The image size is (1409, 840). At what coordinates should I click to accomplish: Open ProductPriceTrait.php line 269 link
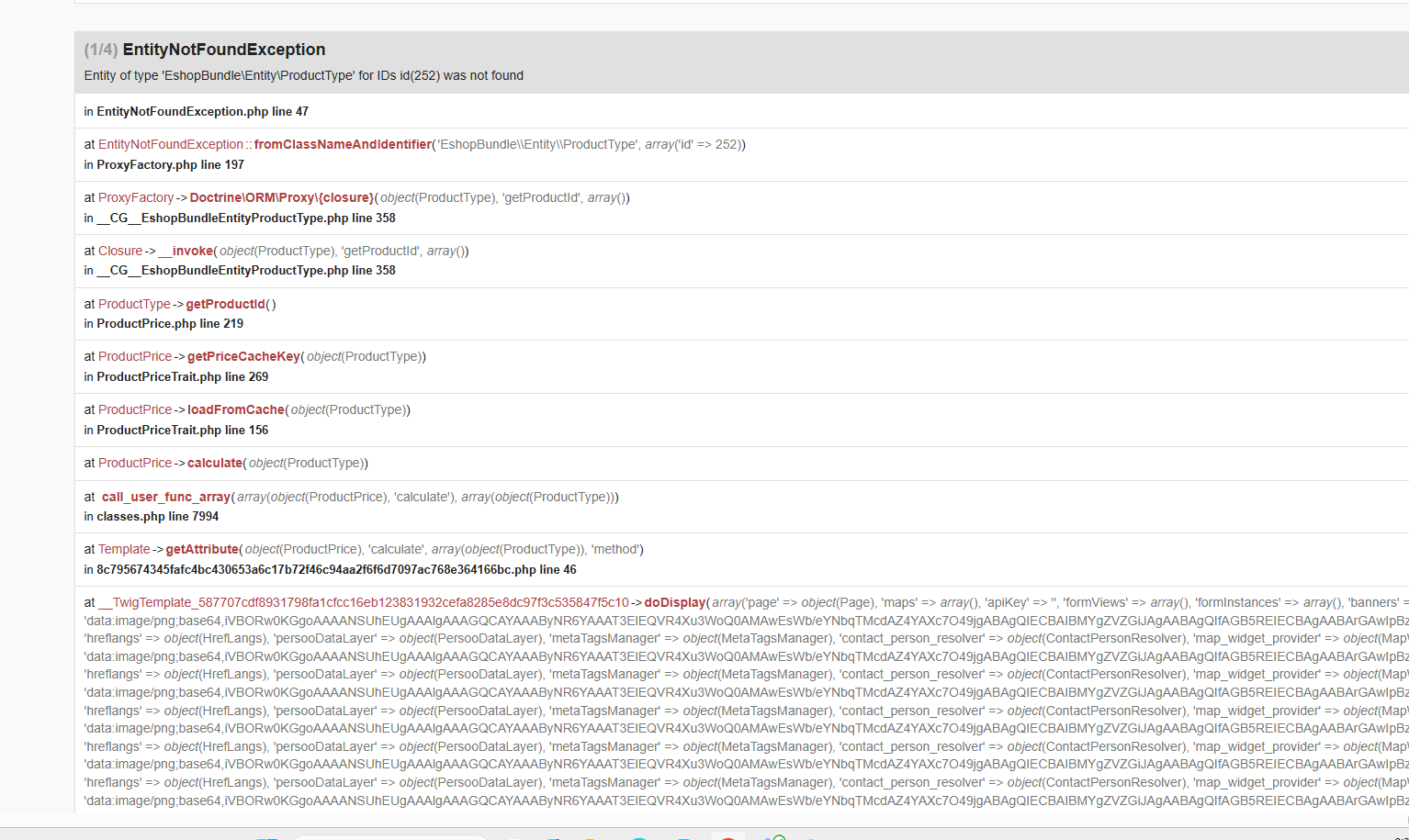183,376
